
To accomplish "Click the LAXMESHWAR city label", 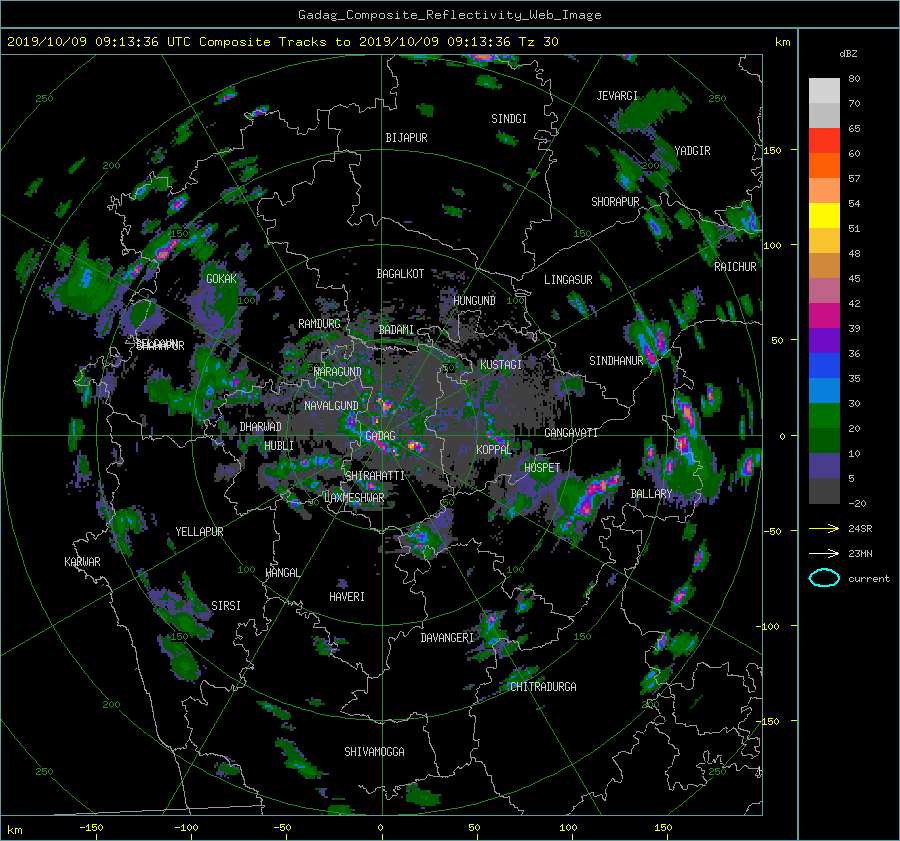I will click(354, 498).
